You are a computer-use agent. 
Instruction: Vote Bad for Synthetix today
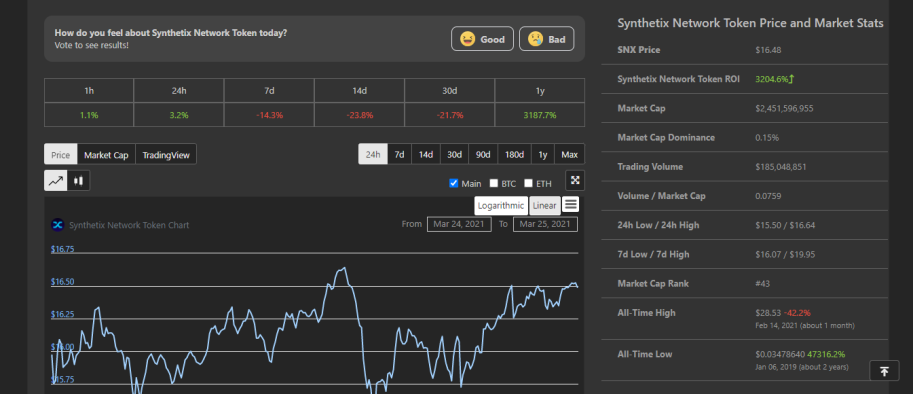[546, 39]
